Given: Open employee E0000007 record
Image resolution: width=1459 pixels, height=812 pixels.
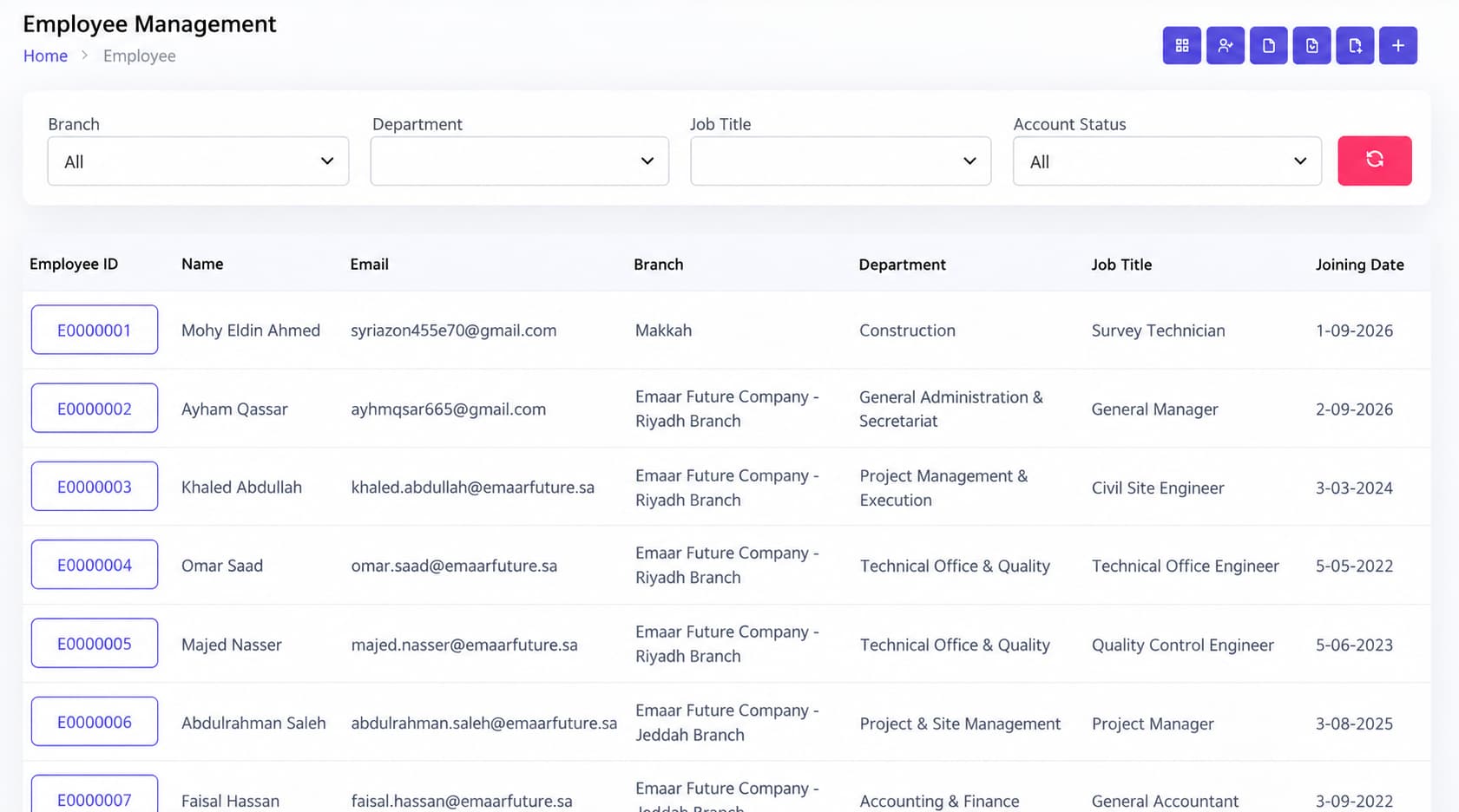Looking at the screenshot, I should click(x=95, y=796).
